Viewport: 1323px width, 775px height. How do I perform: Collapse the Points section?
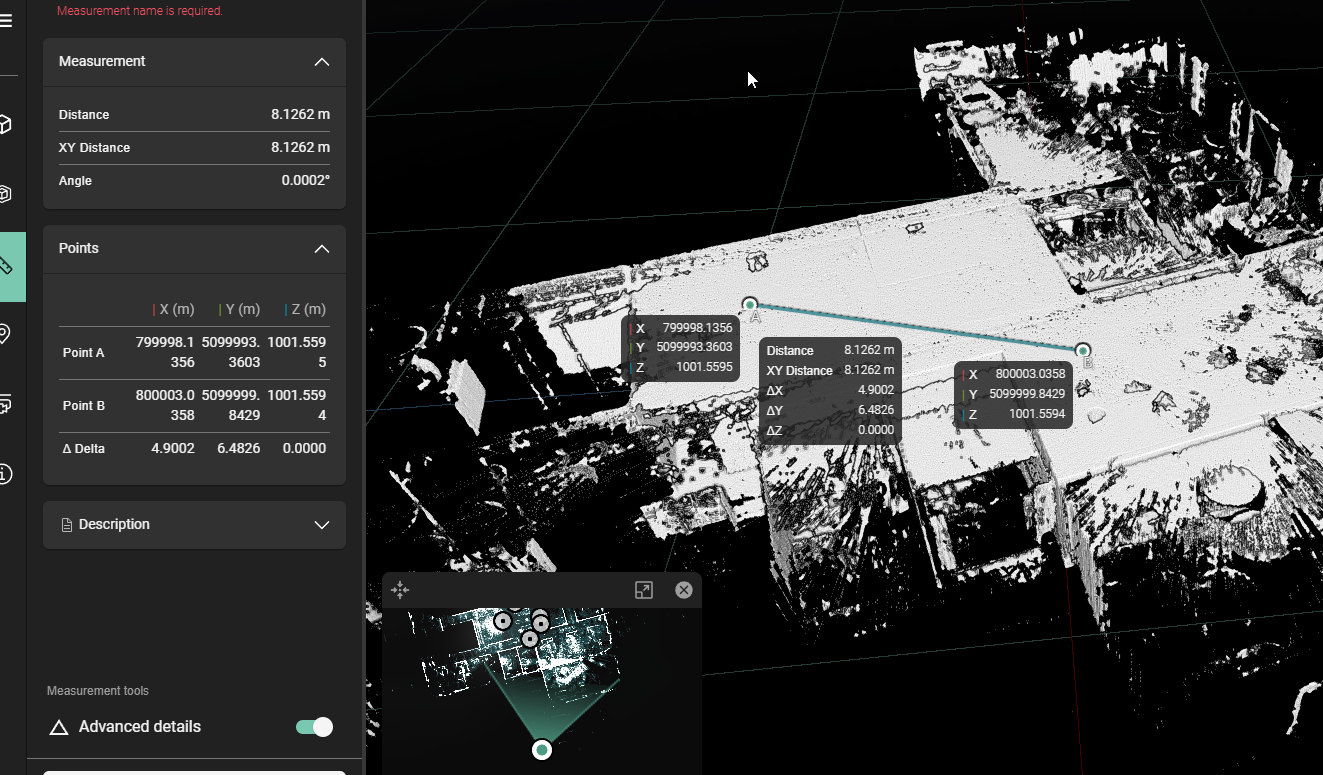(321, 249)
